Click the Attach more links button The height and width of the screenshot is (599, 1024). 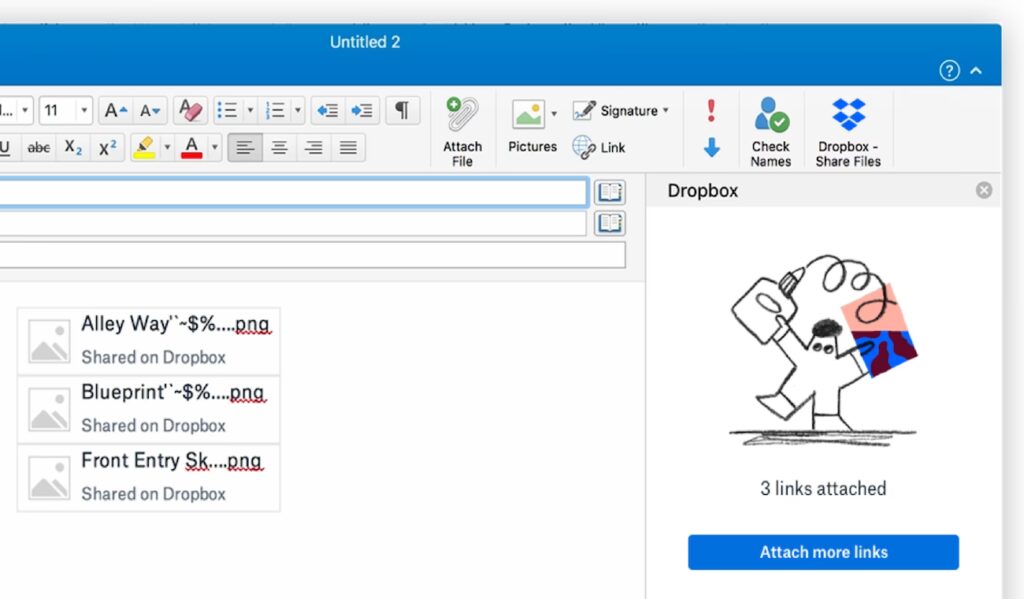[823, 552]
